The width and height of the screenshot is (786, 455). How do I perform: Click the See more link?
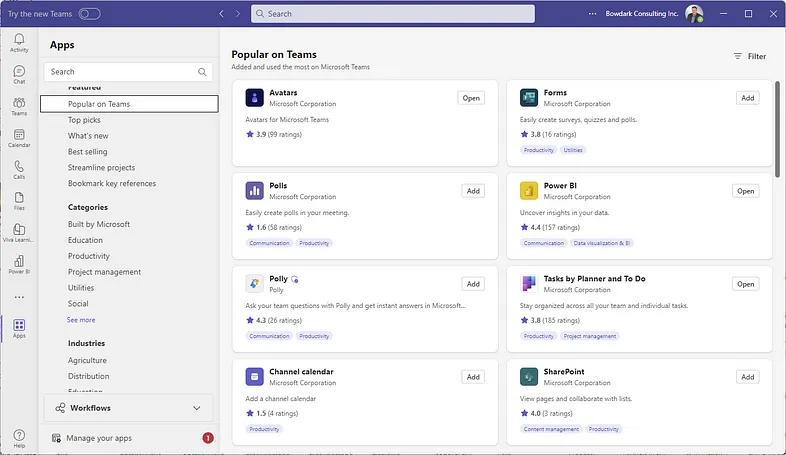(81, 320)
